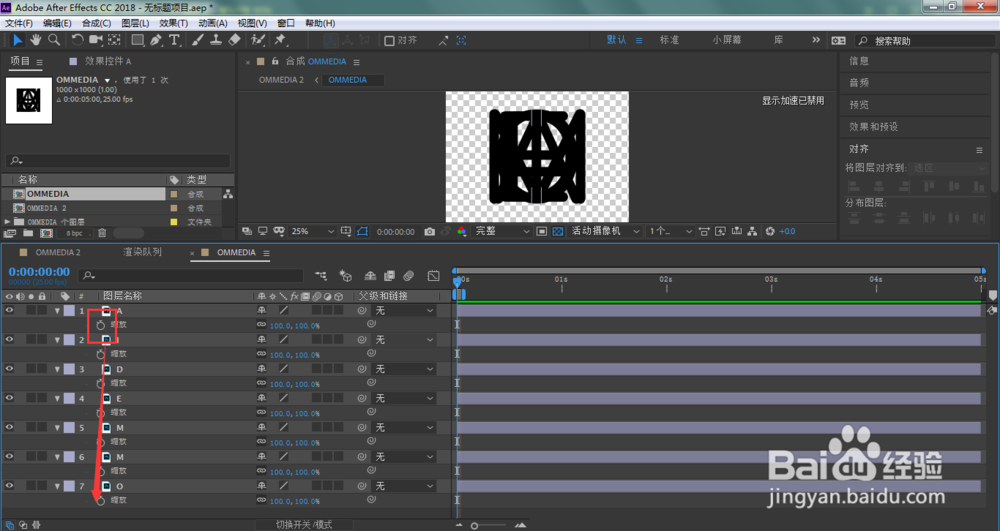Screen dimensions: 1000x531
Task: Click the 8 bpc color depth button
Action: [x=75, y=233]
